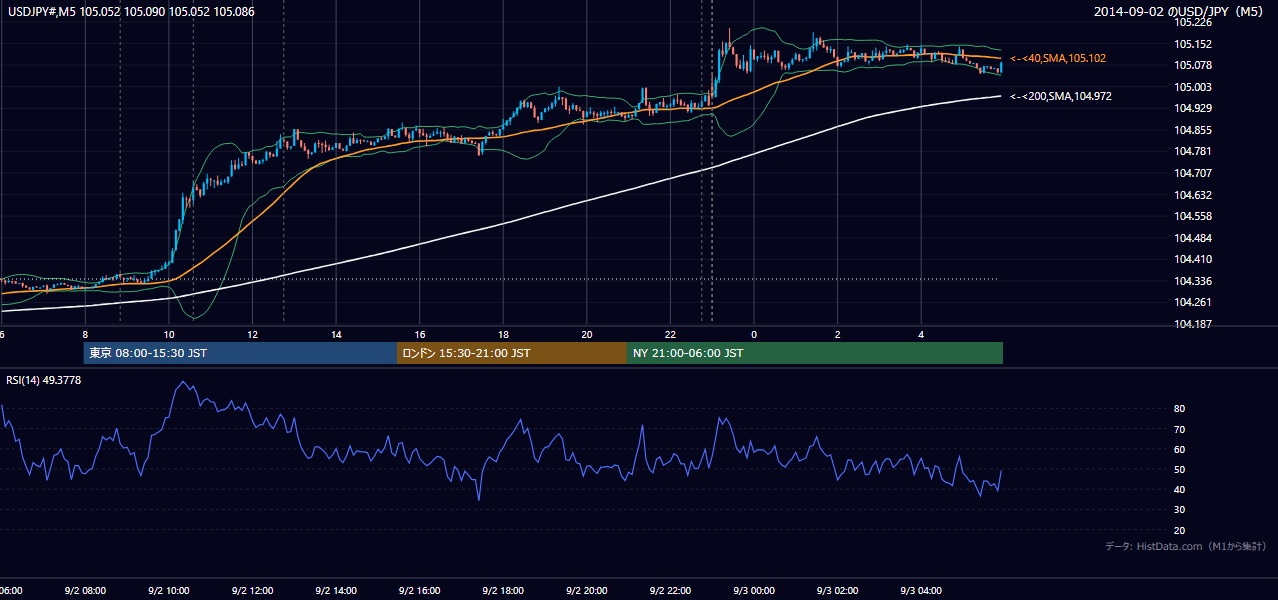
Task: Click time axis label 9/2 18:00
Action: (503, 591)
